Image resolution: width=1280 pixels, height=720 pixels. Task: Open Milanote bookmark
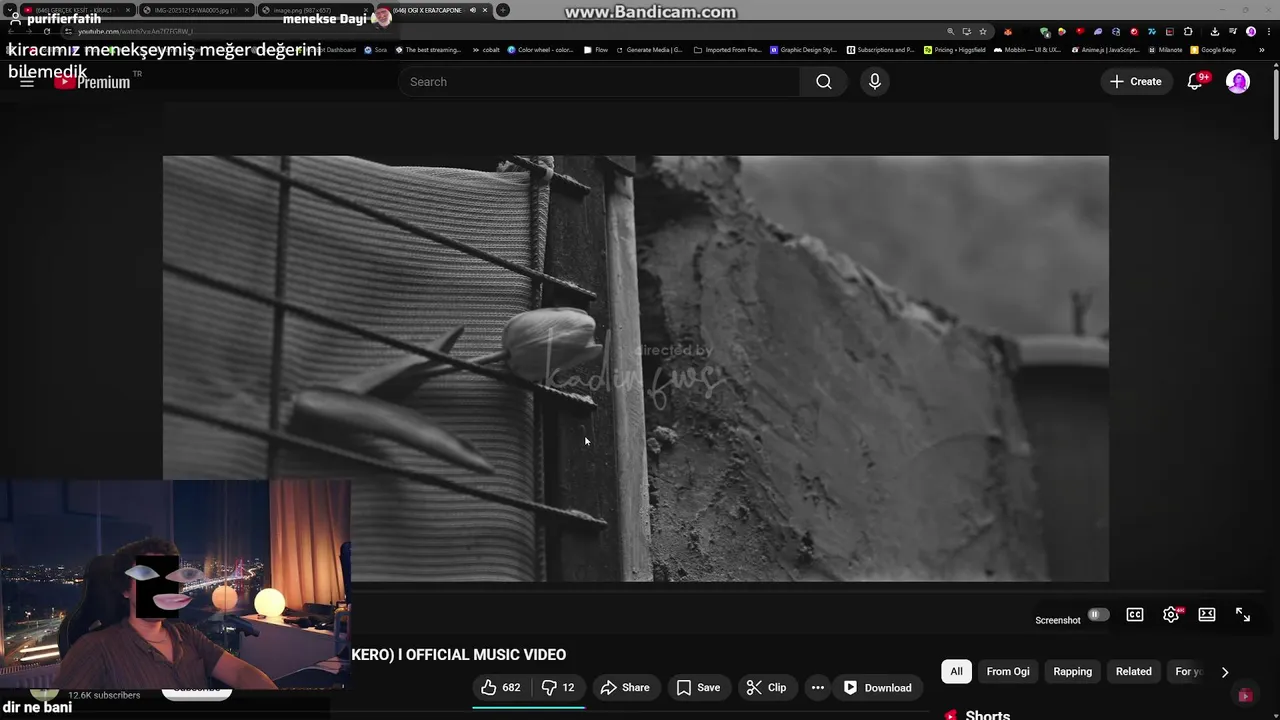pos(1165,50)
